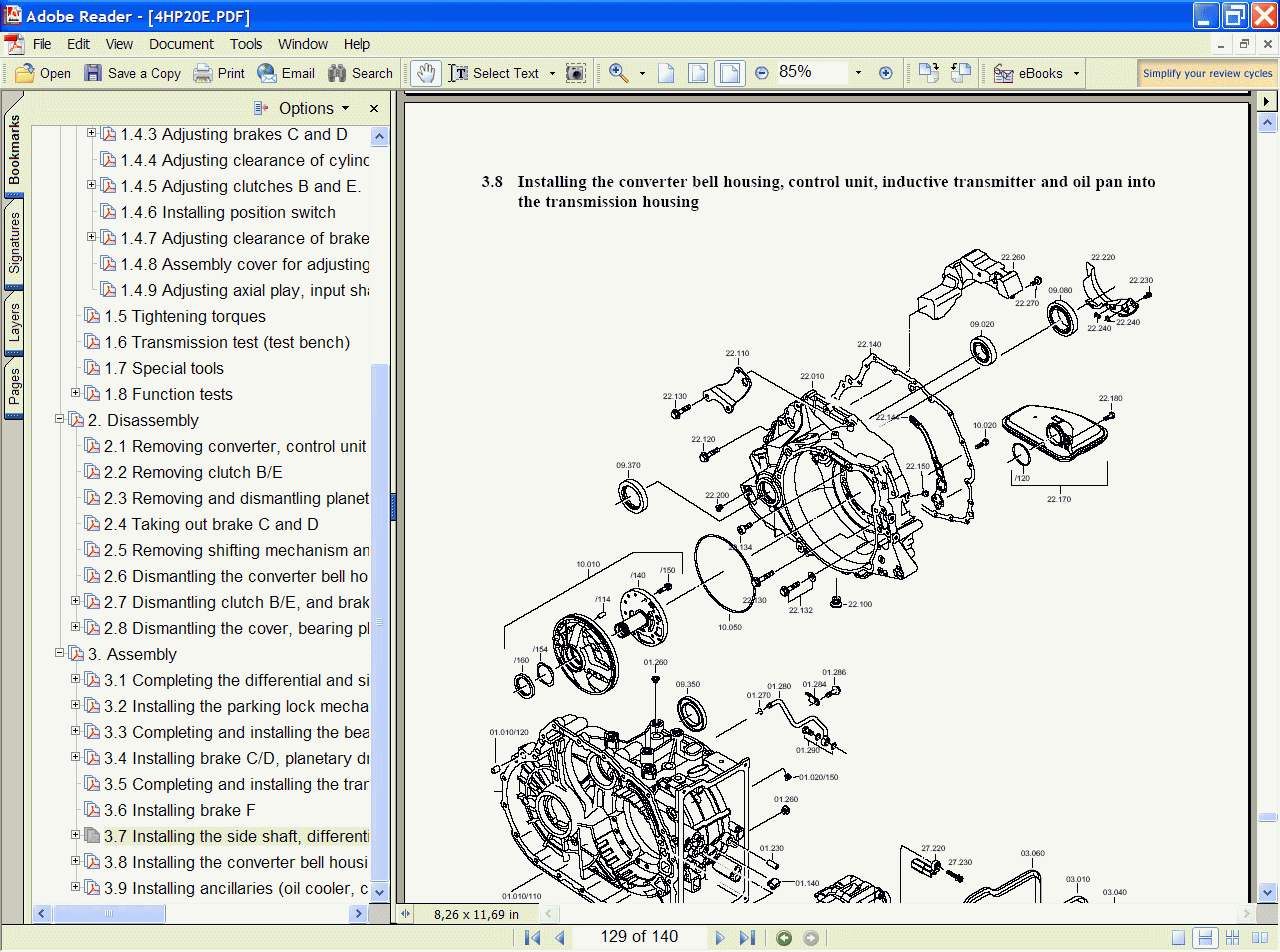Click the green Previous View arrow
Screen dimensions: 1280x952
click(x=784, y=937)
